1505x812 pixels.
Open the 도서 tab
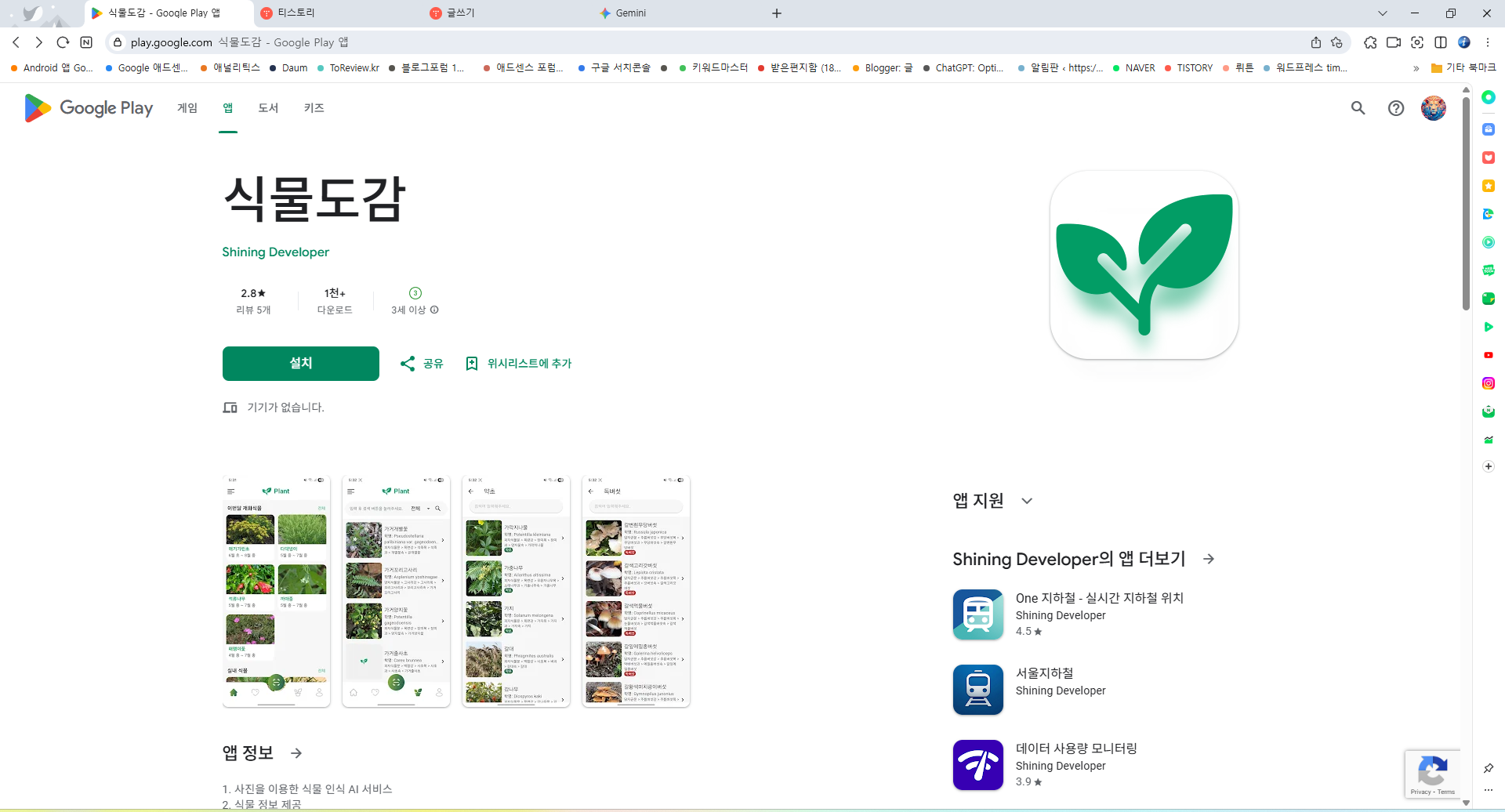click(x=268, y=108)
